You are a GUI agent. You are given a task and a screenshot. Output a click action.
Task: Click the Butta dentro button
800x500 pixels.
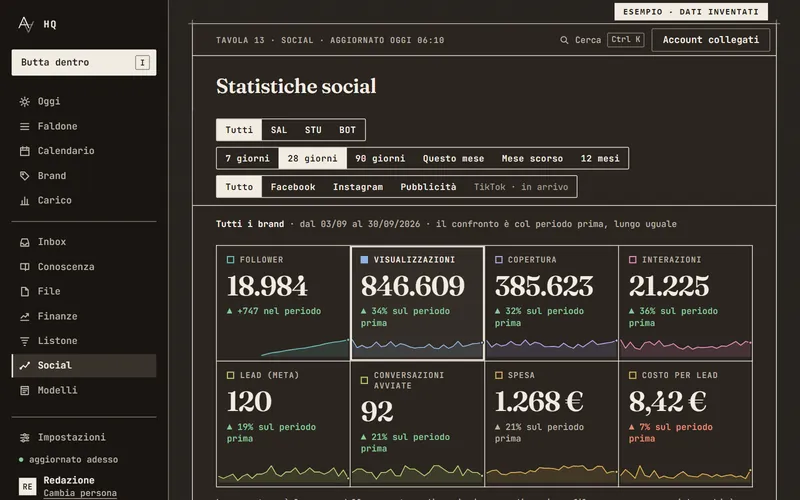coord(84,62)
